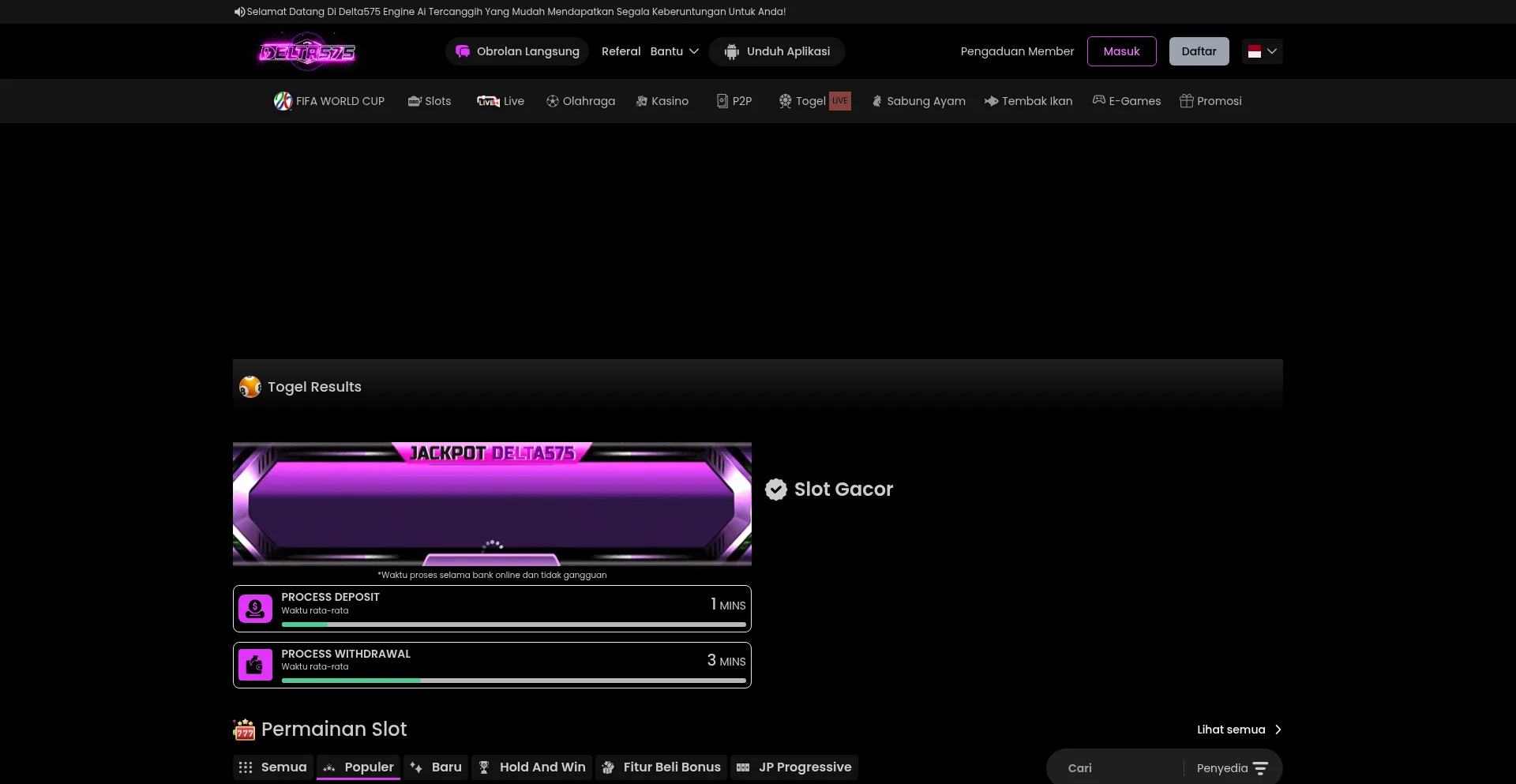Click the Process Withdrawal wallet icon

pos(255,665)
